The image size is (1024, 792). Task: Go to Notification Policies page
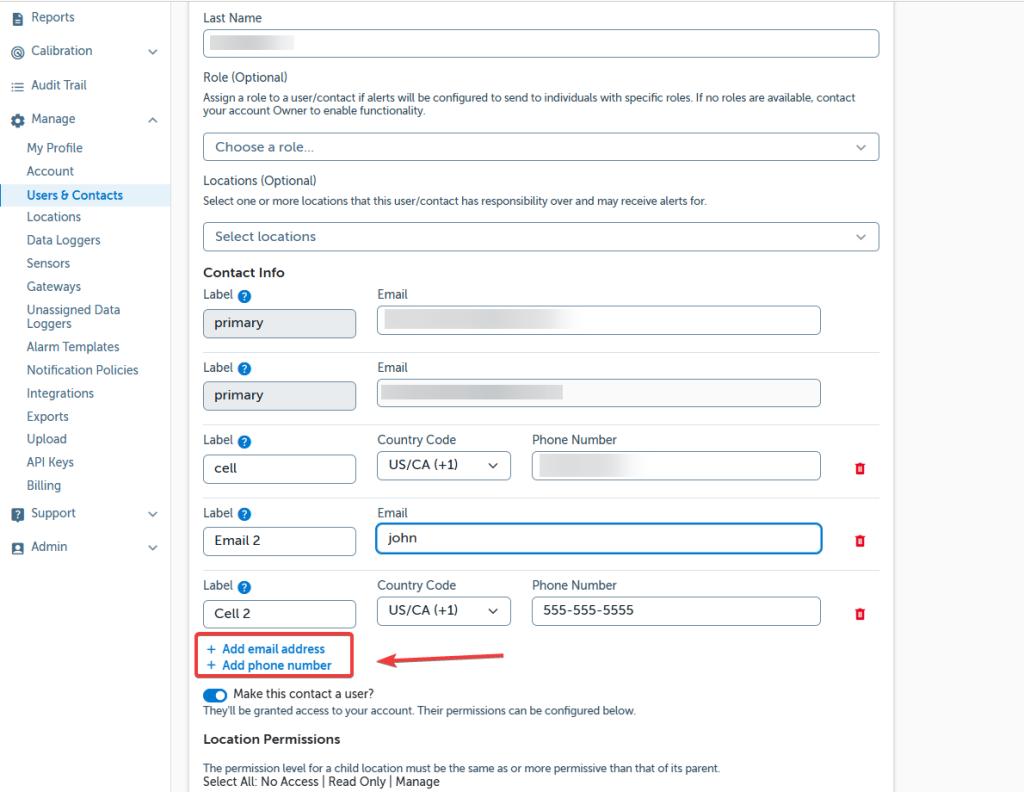click(x=82, y=370)
